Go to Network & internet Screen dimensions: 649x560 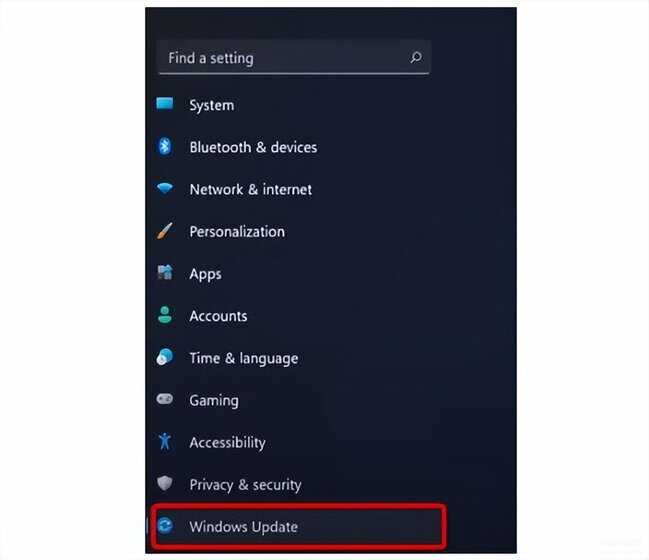click(250, 190)
